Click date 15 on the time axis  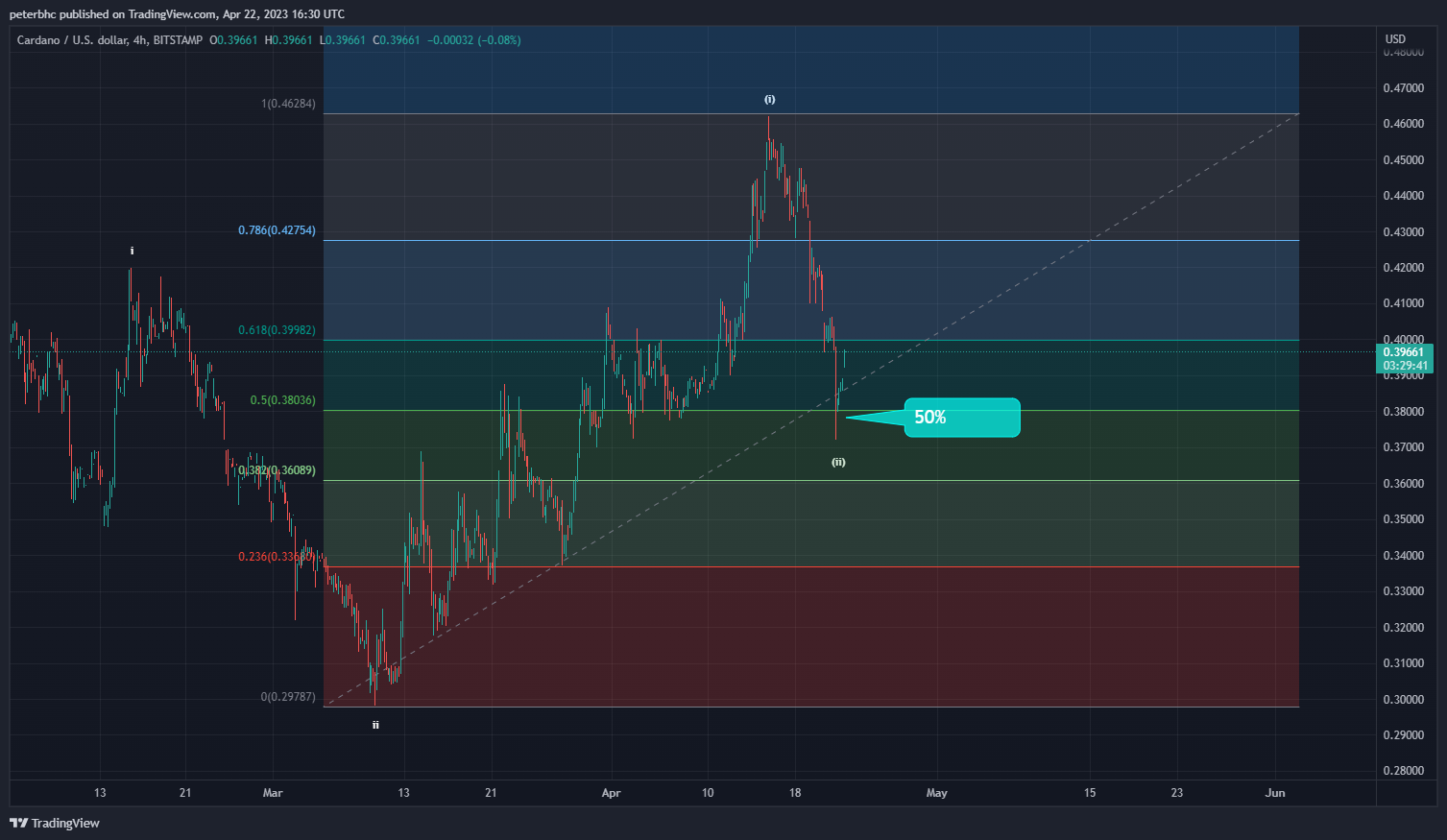click(1090, 793)
